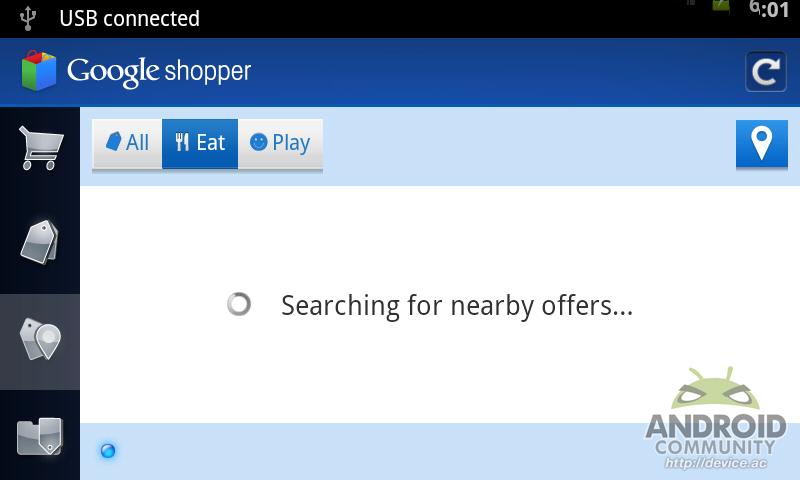Tap the clock in the status bar
800x480 pixels.
[x=768, y=10]
